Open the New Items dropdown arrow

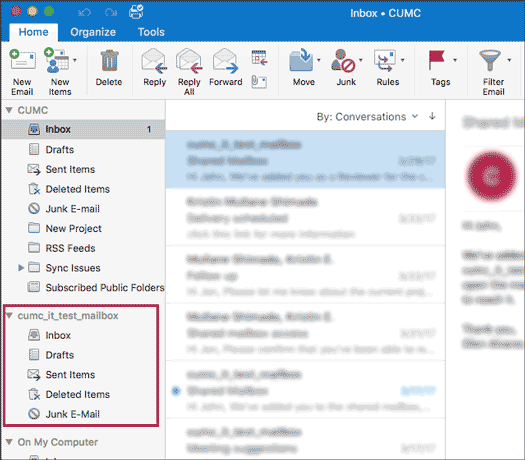click(x=75, y=60)
